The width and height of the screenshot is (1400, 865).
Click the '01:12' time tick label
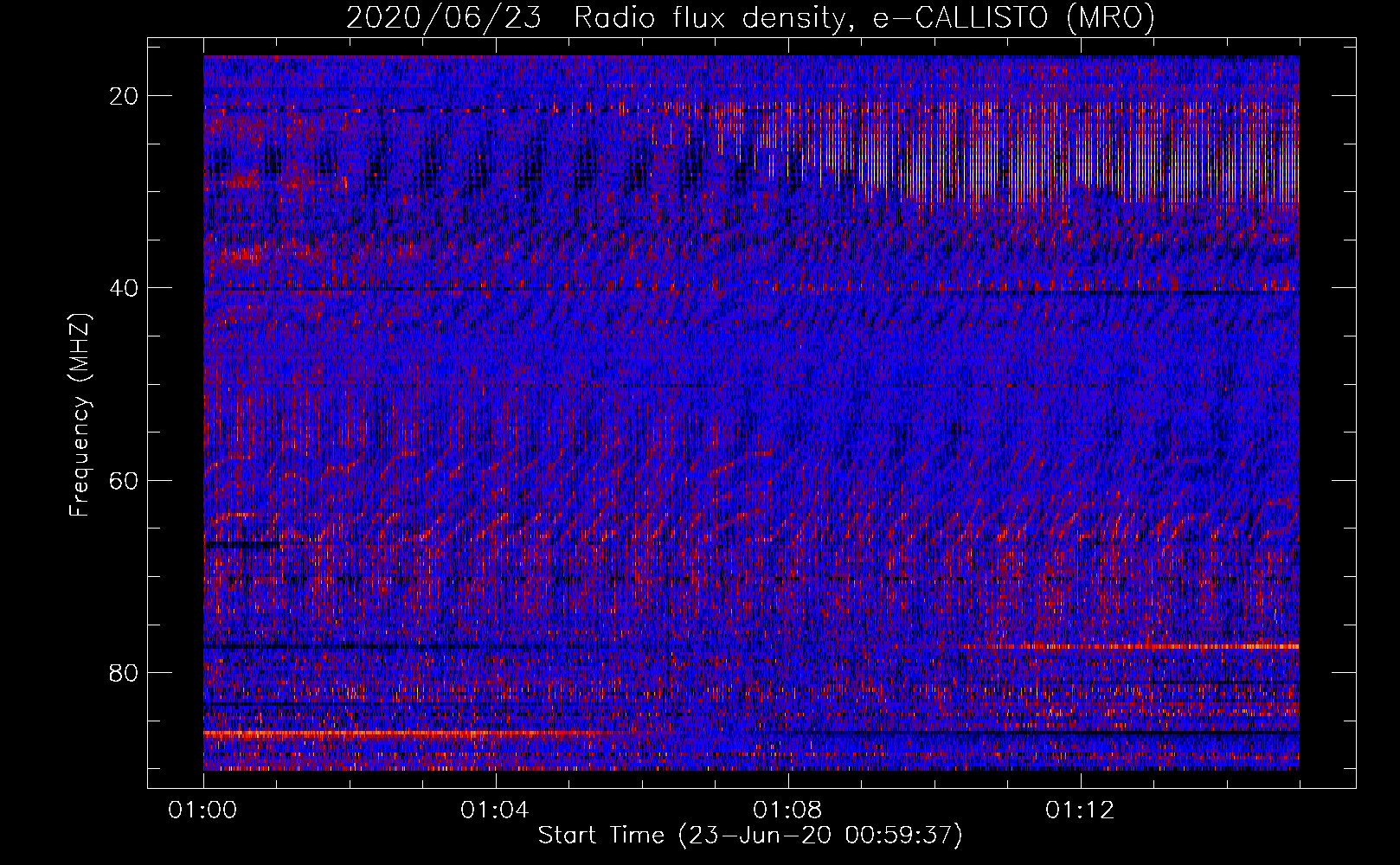tap(1080, 811)
